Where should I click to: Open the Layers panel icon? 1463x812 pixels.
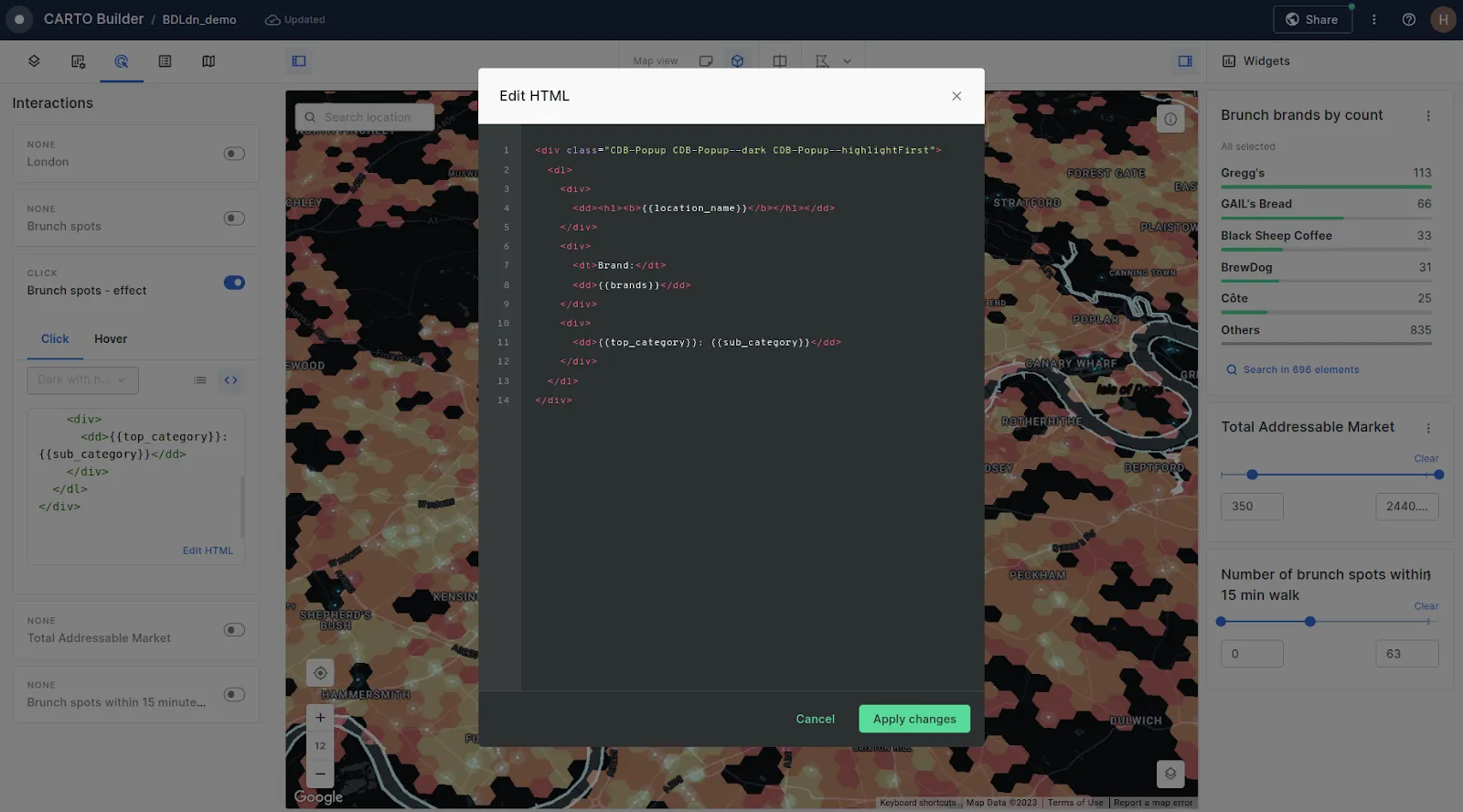pos(34,61)
